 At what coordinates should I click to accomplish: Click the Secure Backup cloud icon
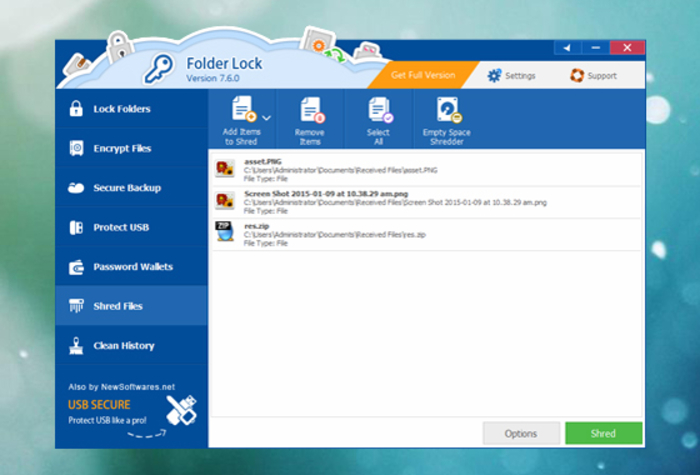coord(76,187)
